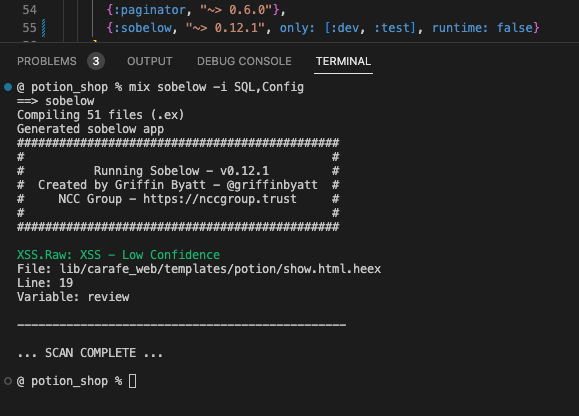Select the TERMINAL tab
Screen dimensions: 579x416
[343, 61]
